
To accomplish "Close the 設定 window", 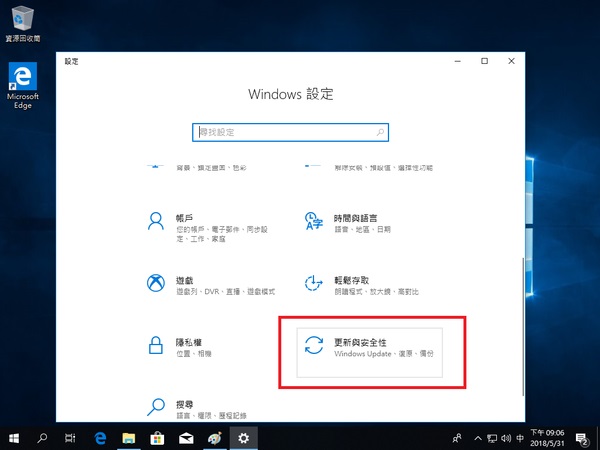I will (x=511, y=61).
